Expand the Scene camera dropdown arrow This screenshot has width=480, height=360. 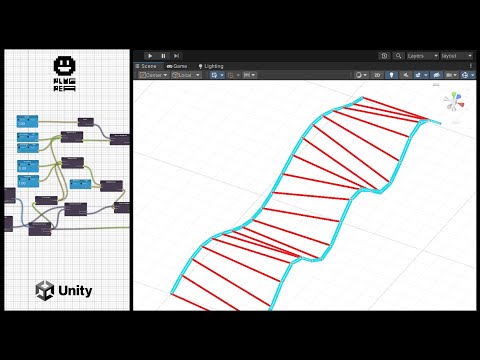[x=456, y=75]
